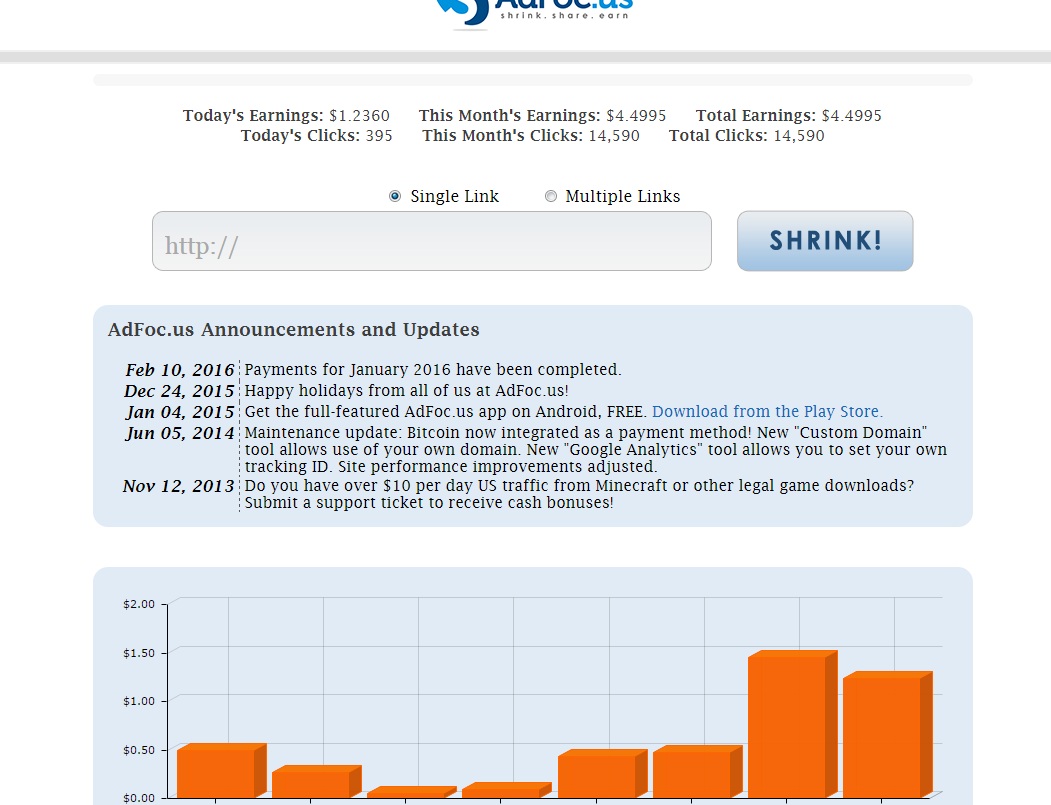Viewport: 1051px width, 805px height.
Task: Click the $0.50 axis label on chart
Action: [139, 750]
